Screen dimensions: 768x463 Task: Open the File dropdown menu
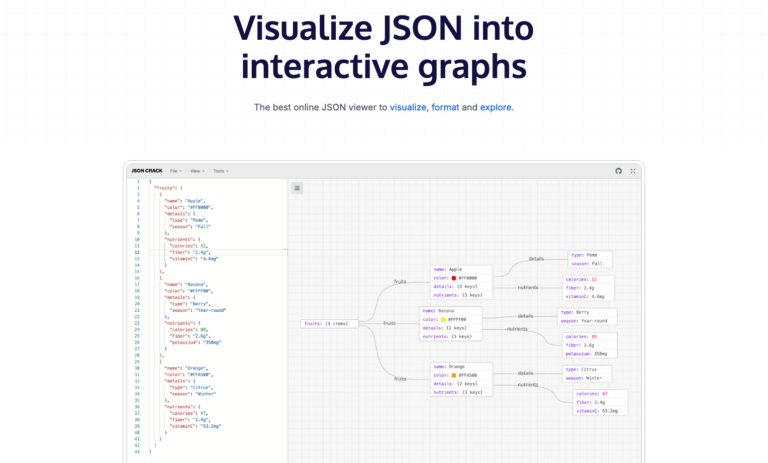[x=176, y=171]
